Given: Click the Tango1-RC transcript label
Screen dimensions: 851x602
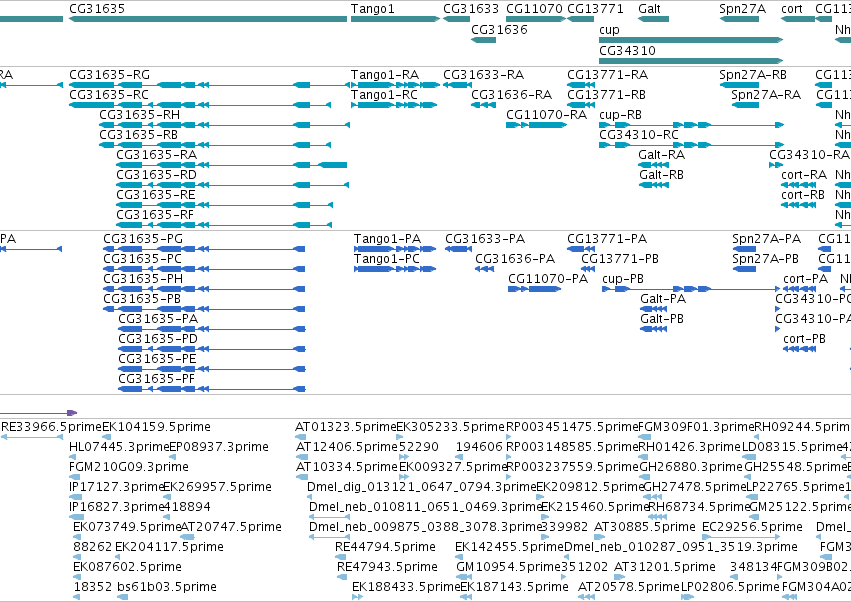Looking at the screenshot, I should [x=384, y=94].
